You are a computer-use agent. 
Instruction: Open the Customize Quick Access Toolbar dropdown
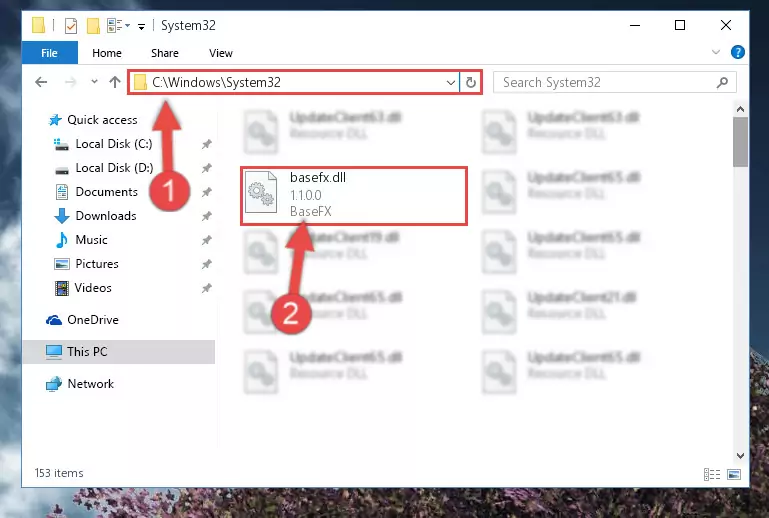pos(141,26)
